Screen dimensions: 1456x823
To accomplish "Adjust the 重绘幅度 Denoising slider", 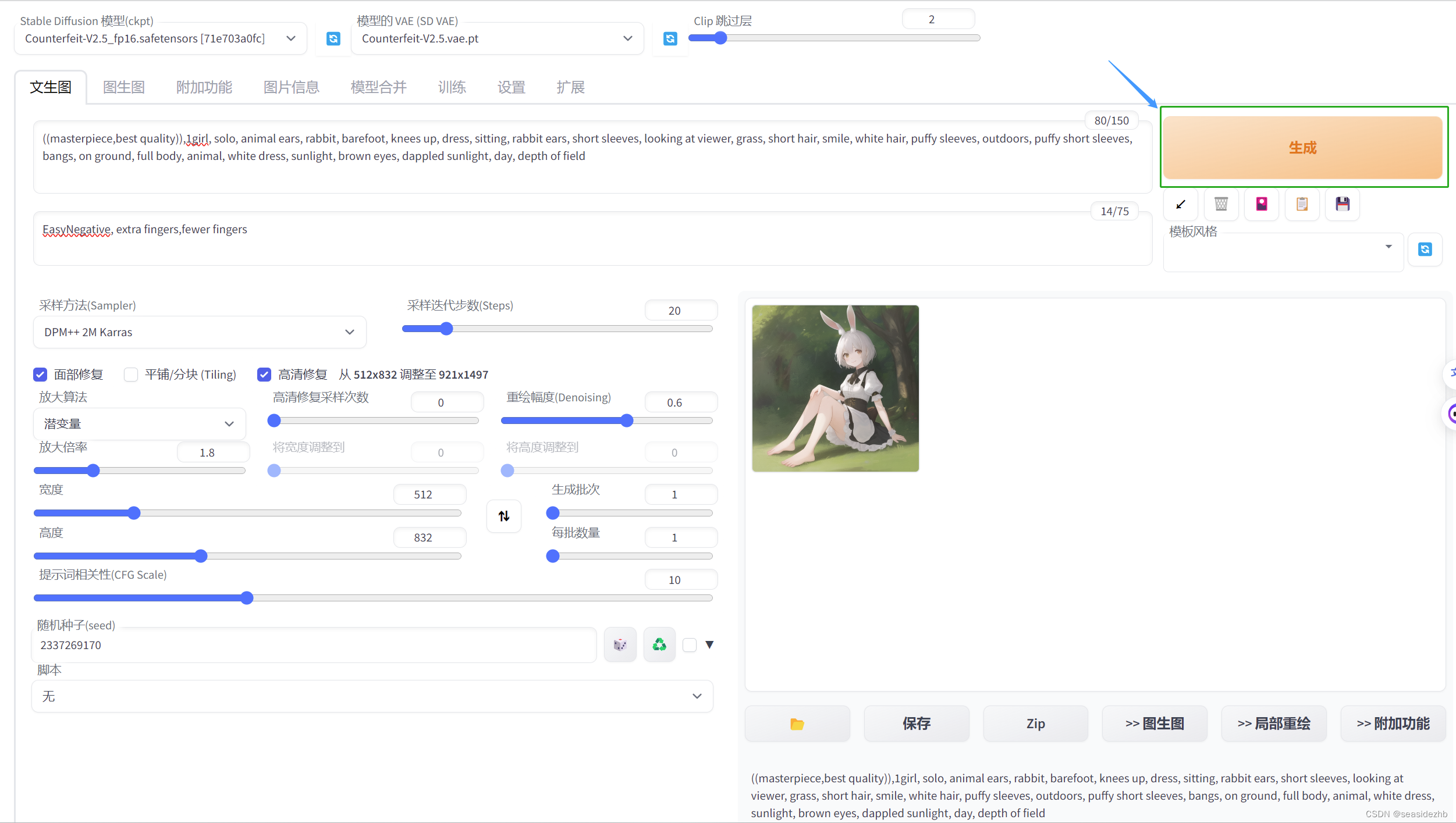I will (x=607, y=421).
